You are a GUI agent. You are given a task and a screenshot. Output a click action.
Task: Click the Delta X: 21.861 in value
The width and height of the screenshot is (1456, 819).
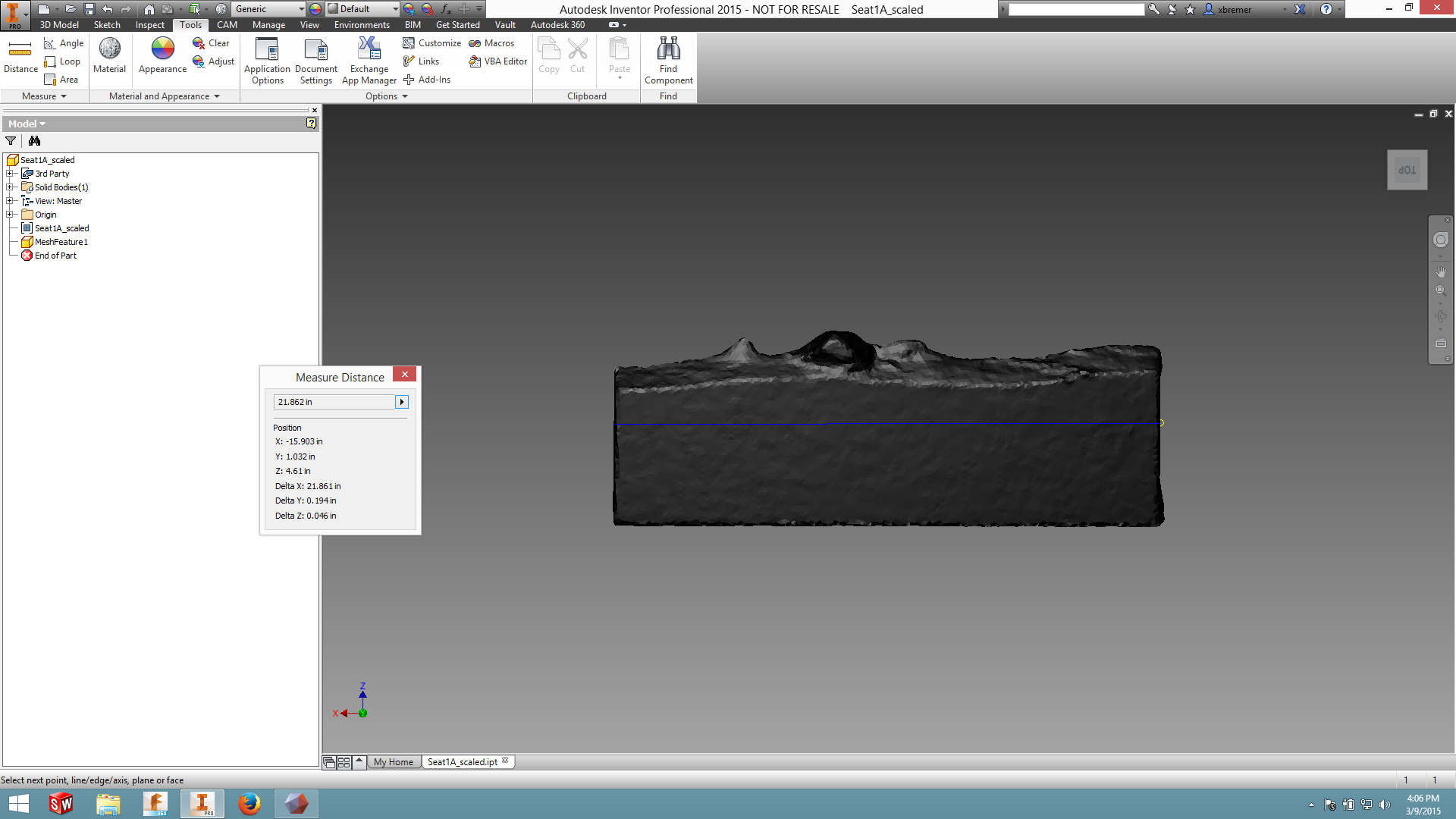point(308,486)
